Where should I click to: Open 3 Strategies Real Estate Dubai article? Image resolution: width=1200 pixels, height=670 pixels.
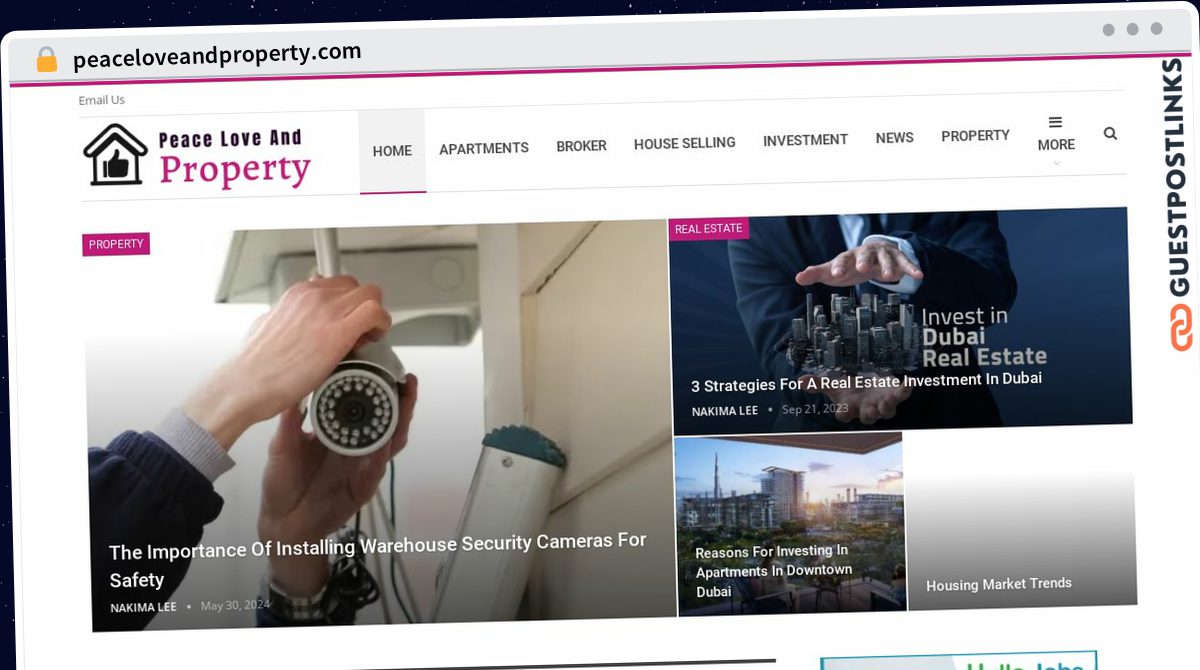(x=866, y=382)
